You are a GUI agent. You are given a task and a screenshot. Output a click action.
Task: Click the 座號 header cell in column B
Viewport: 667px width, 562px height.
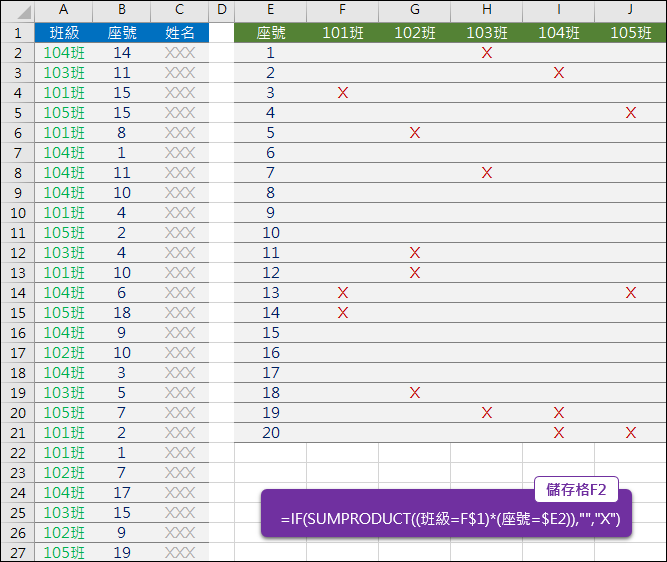coord(122,33)
